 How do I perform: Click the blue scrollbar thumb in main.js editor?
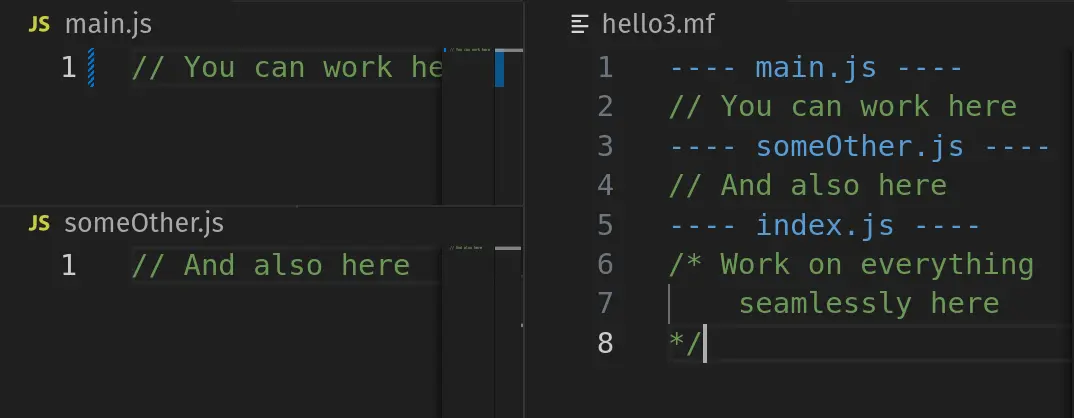pos(499,68)
